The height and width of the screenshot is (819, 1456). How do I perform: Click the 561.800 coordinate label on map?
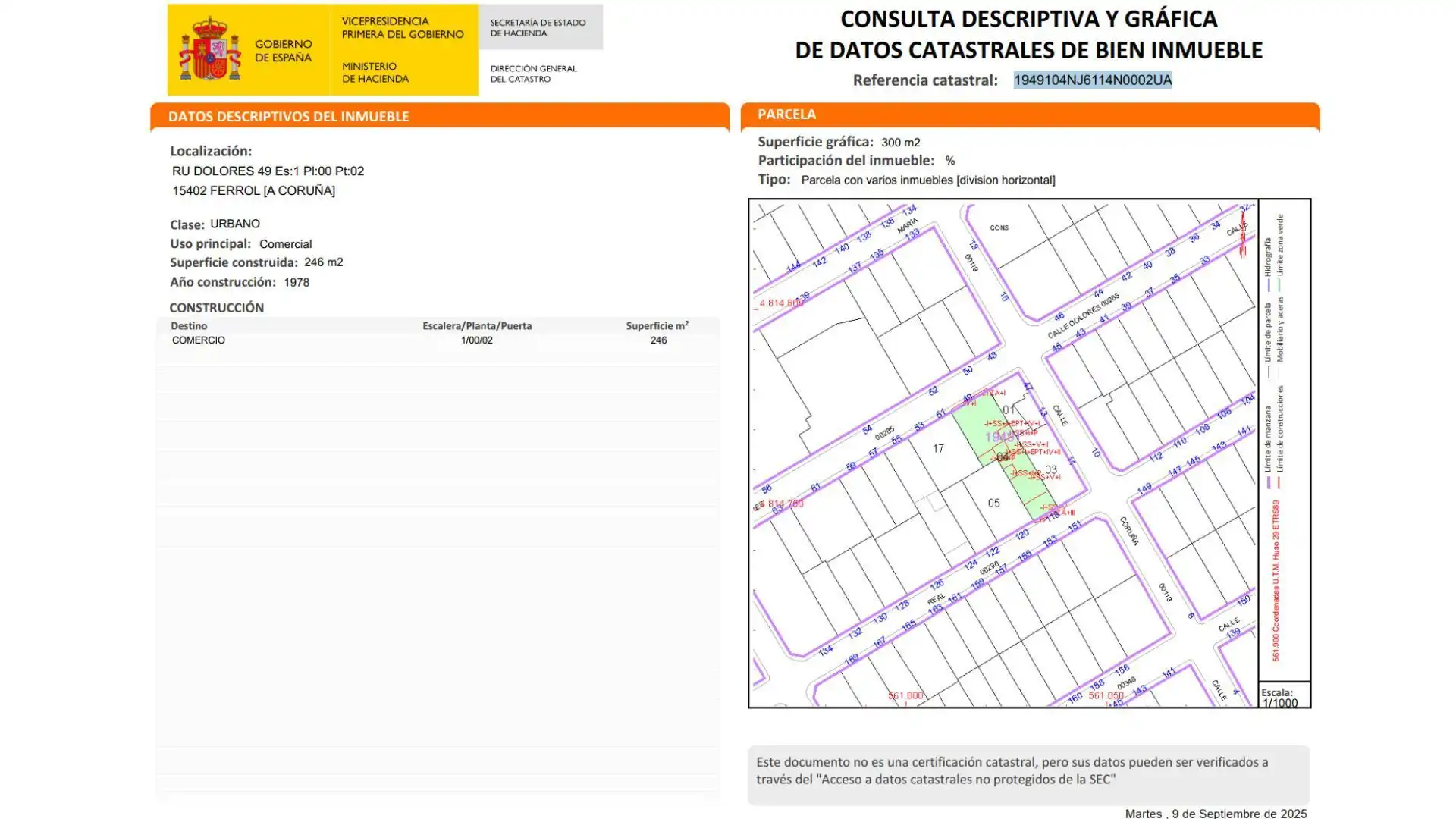(905, 696)
